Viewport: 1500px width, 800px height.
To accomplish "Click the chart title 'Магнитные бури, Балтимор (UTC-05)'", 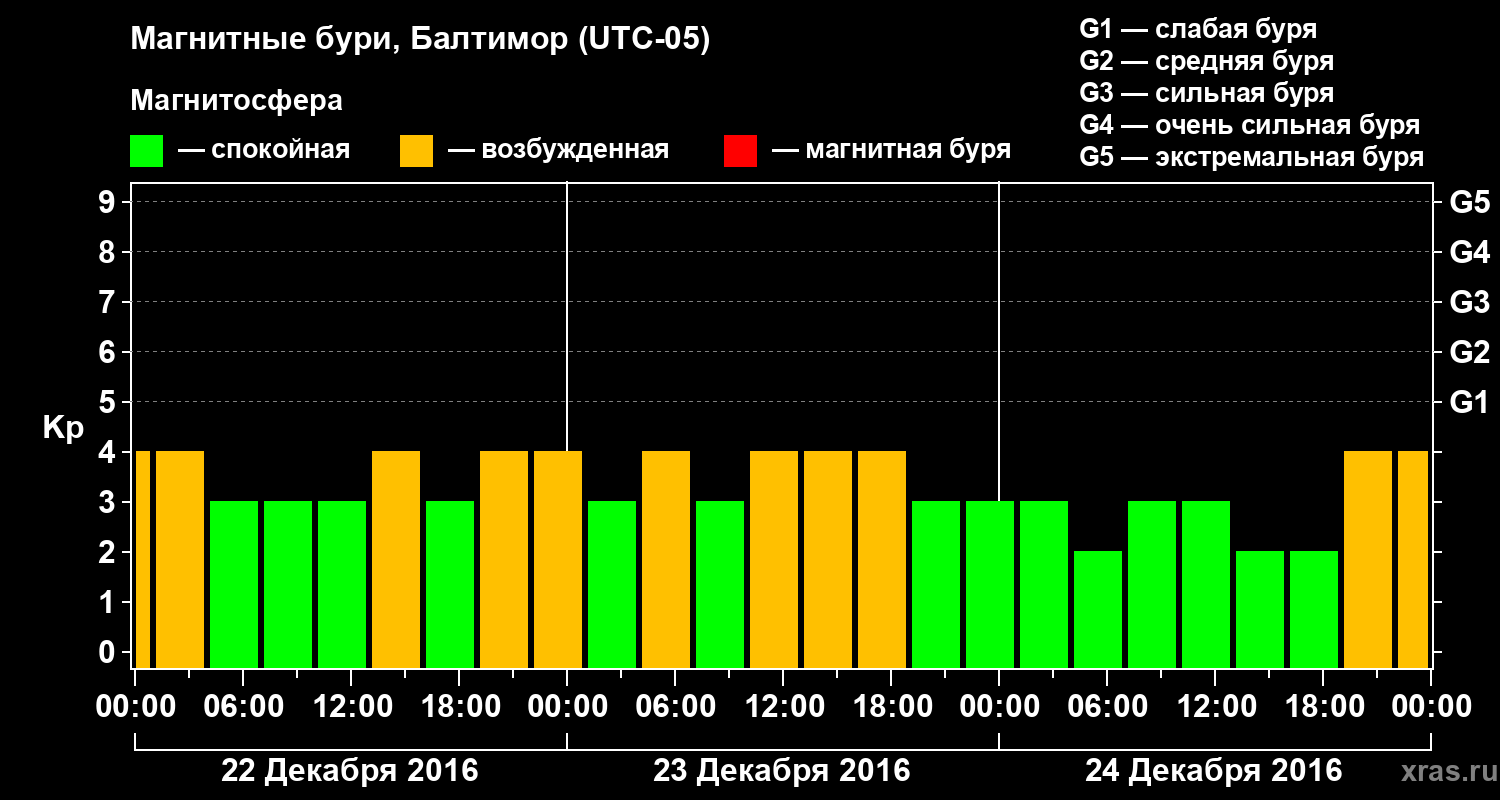I will [420, 41].
